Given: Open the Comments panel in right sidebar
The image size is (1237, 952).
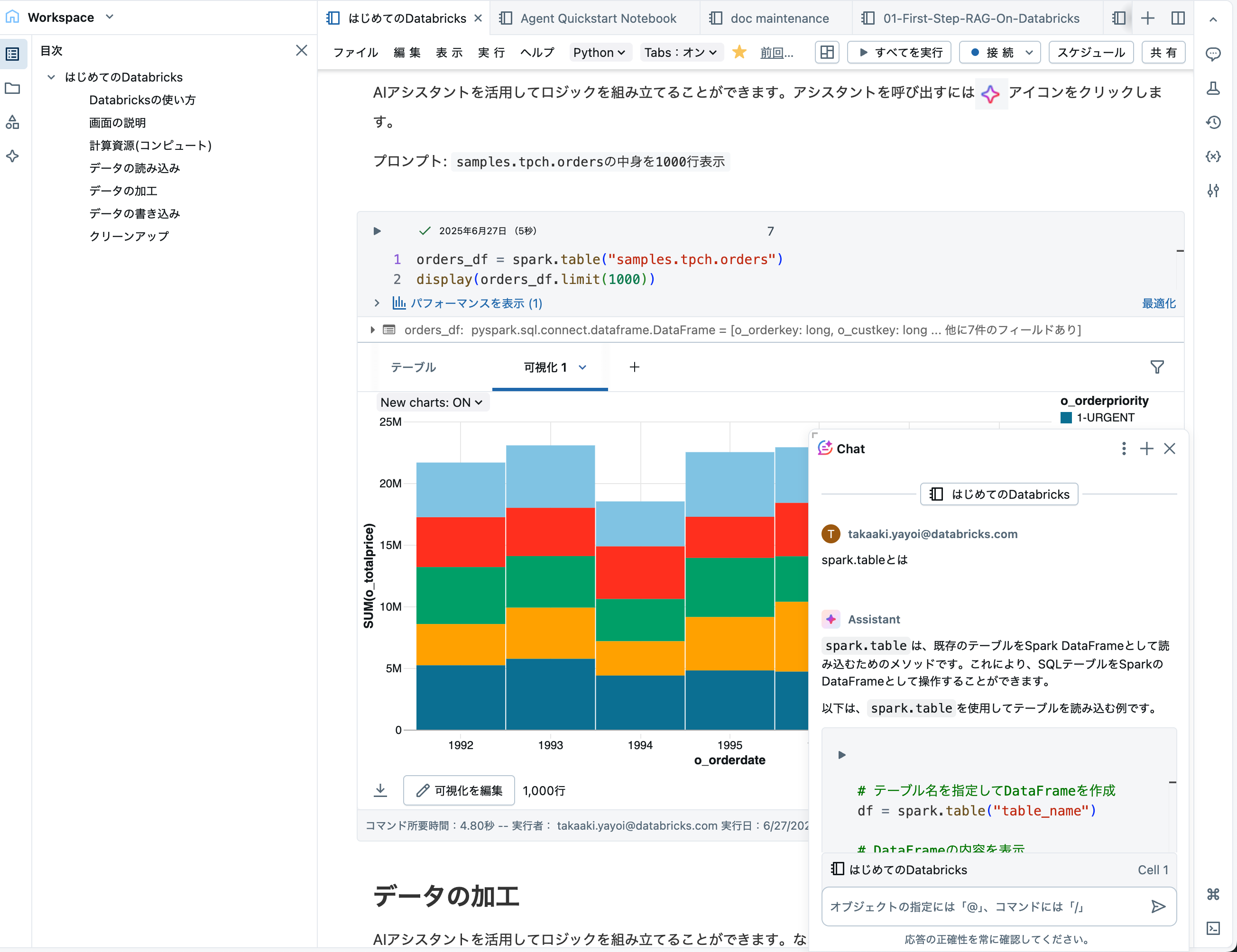Looking at the screenshot, I should coord(1214,54).
